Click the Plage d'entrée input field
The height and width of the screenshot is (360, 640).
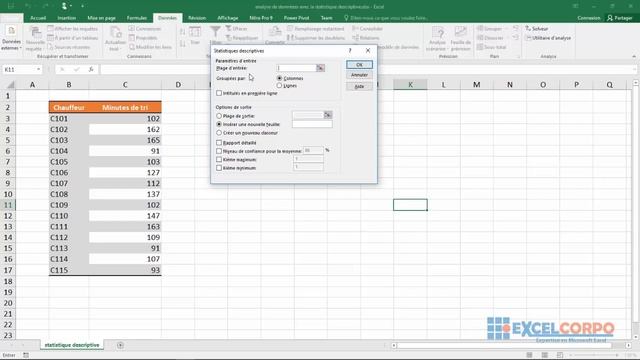(296, 68)
